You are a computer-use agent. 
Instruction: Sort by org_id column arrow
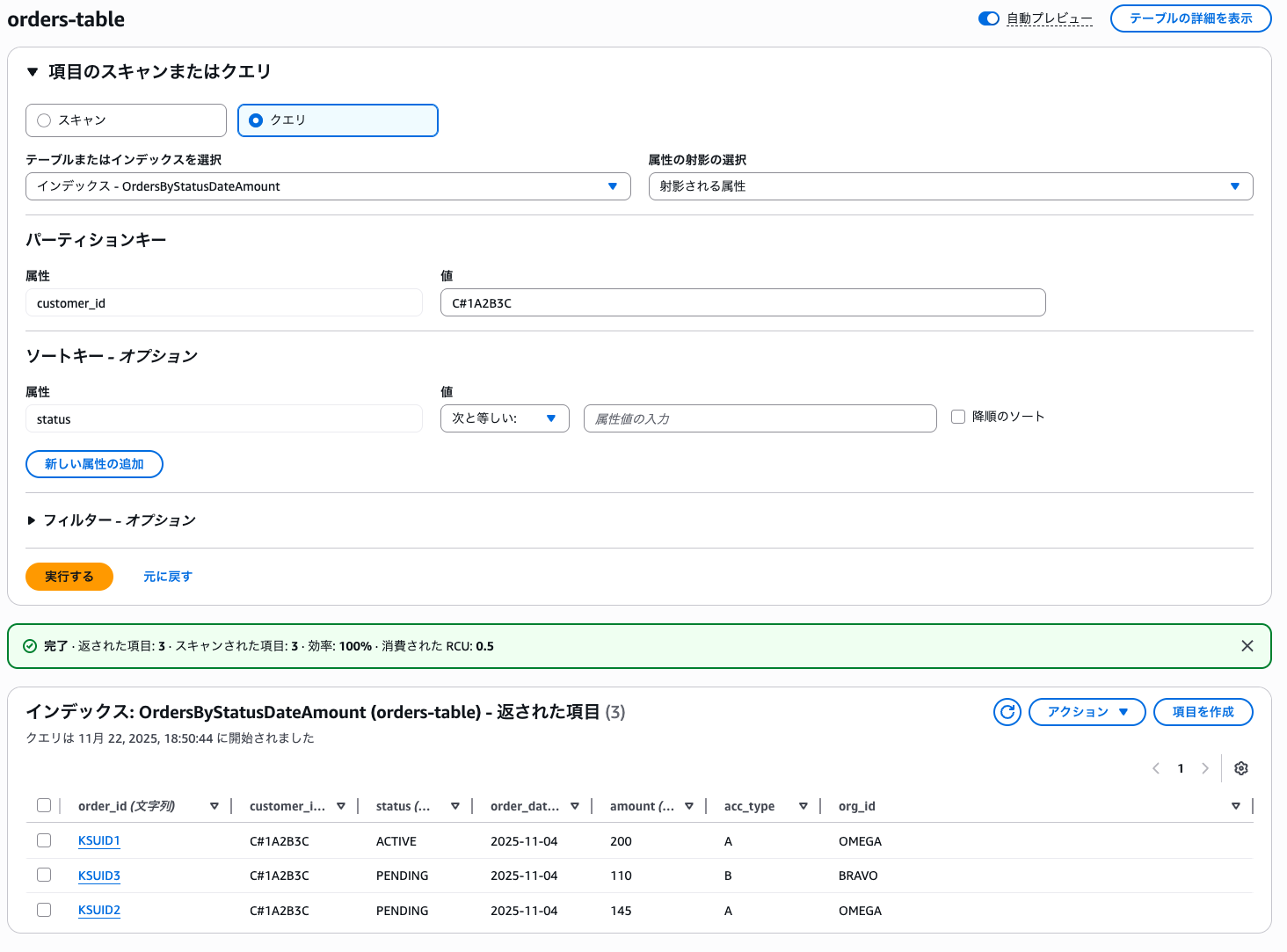pyautogui.click(x=1235, y=806)
